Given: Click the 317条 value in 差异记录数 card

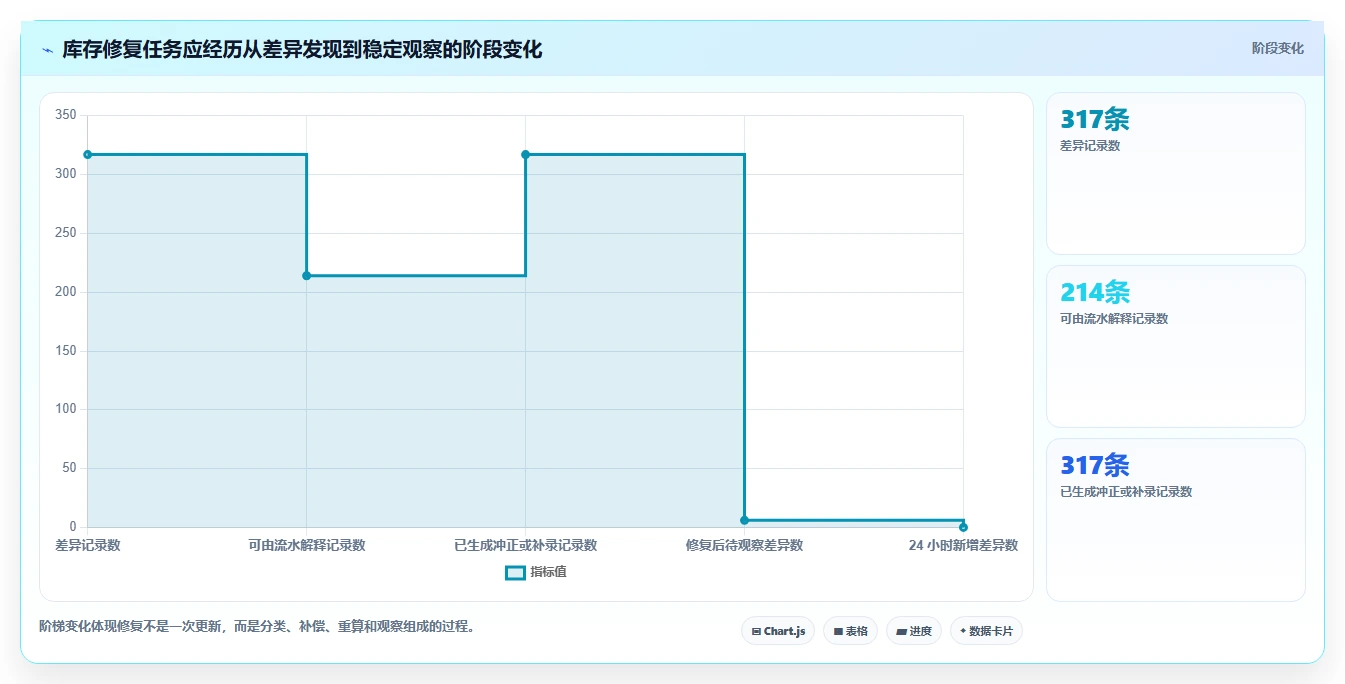Looking at the screenshot, I should pos(1095,120).
